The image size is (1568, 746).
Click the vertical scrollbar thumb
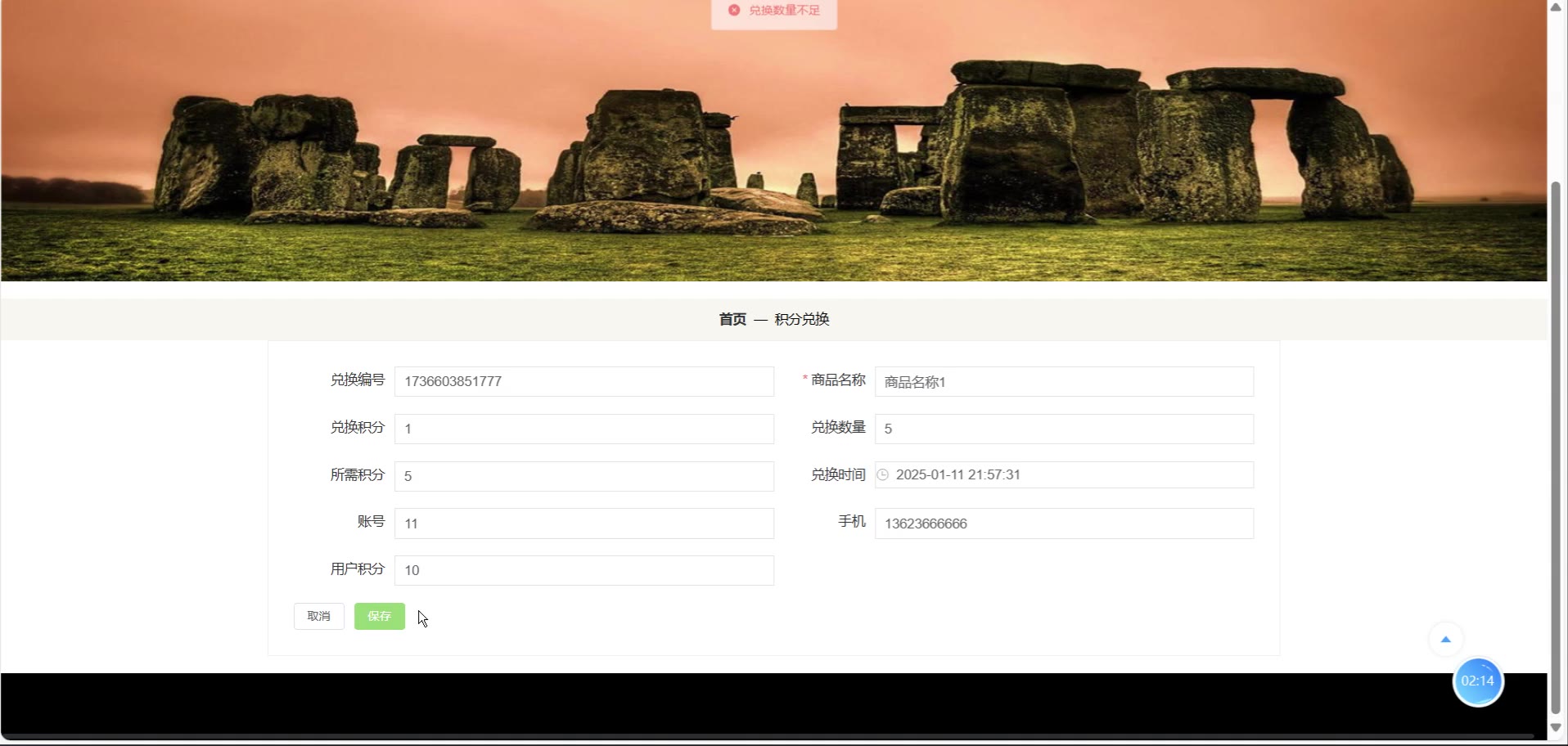point(1556,447)
